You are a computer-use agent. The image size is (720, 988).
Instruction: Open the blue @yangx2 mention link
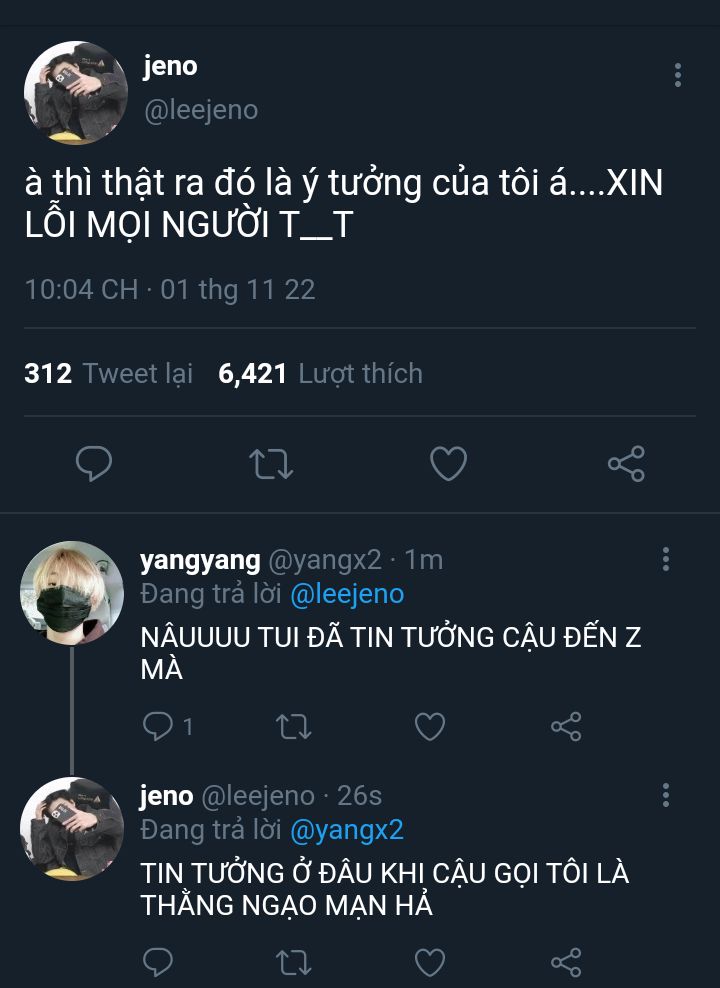point(346,830)
